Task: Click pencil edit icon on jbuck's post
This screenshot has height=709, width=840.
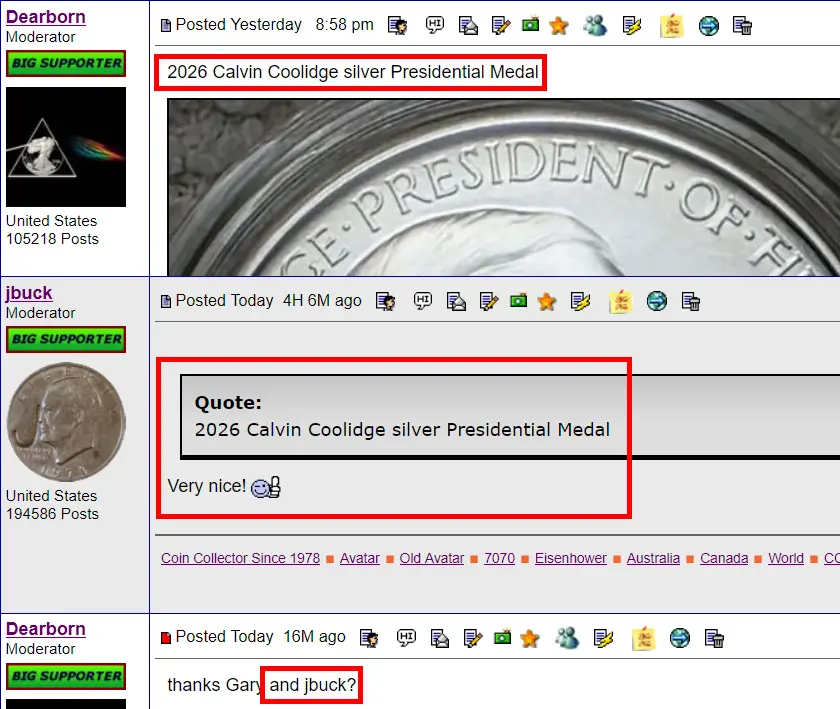Action: pyautogui.click(x=489, y=301)
